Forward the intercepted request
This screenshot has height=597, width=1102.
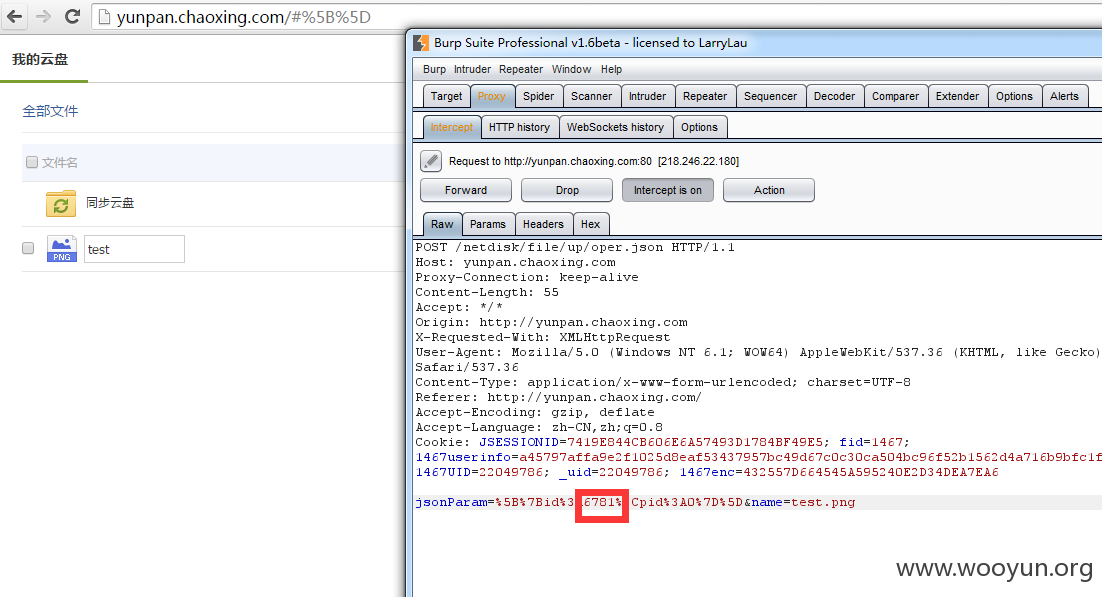(466, 190)
